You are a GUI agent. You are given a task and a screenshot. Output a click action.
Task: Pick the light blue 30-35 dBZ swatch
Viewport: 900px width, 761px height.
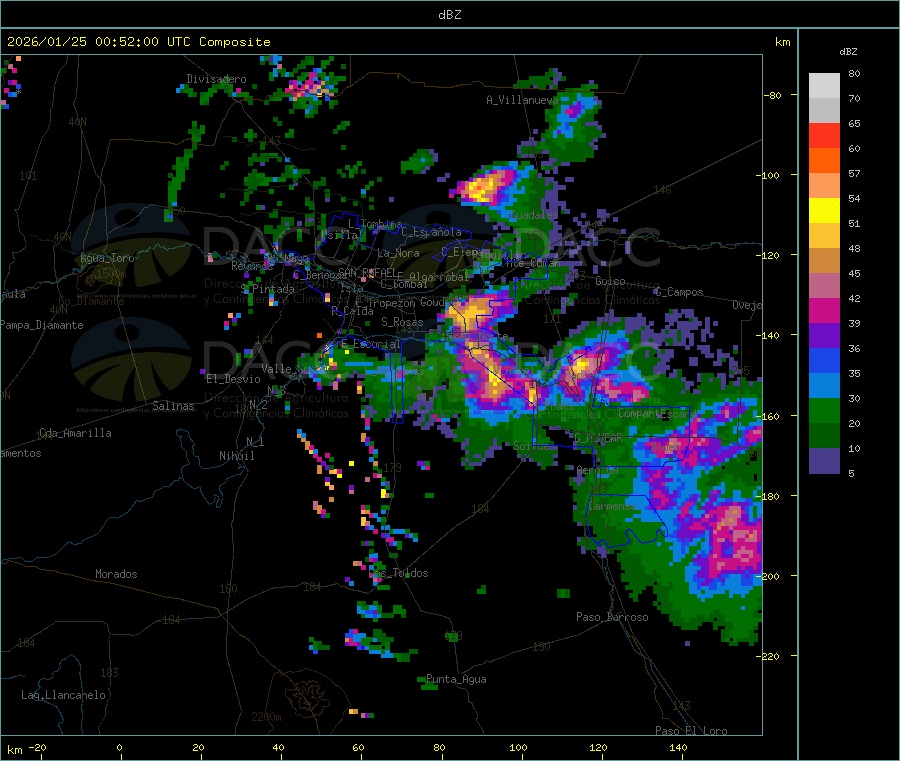(824, 386)
